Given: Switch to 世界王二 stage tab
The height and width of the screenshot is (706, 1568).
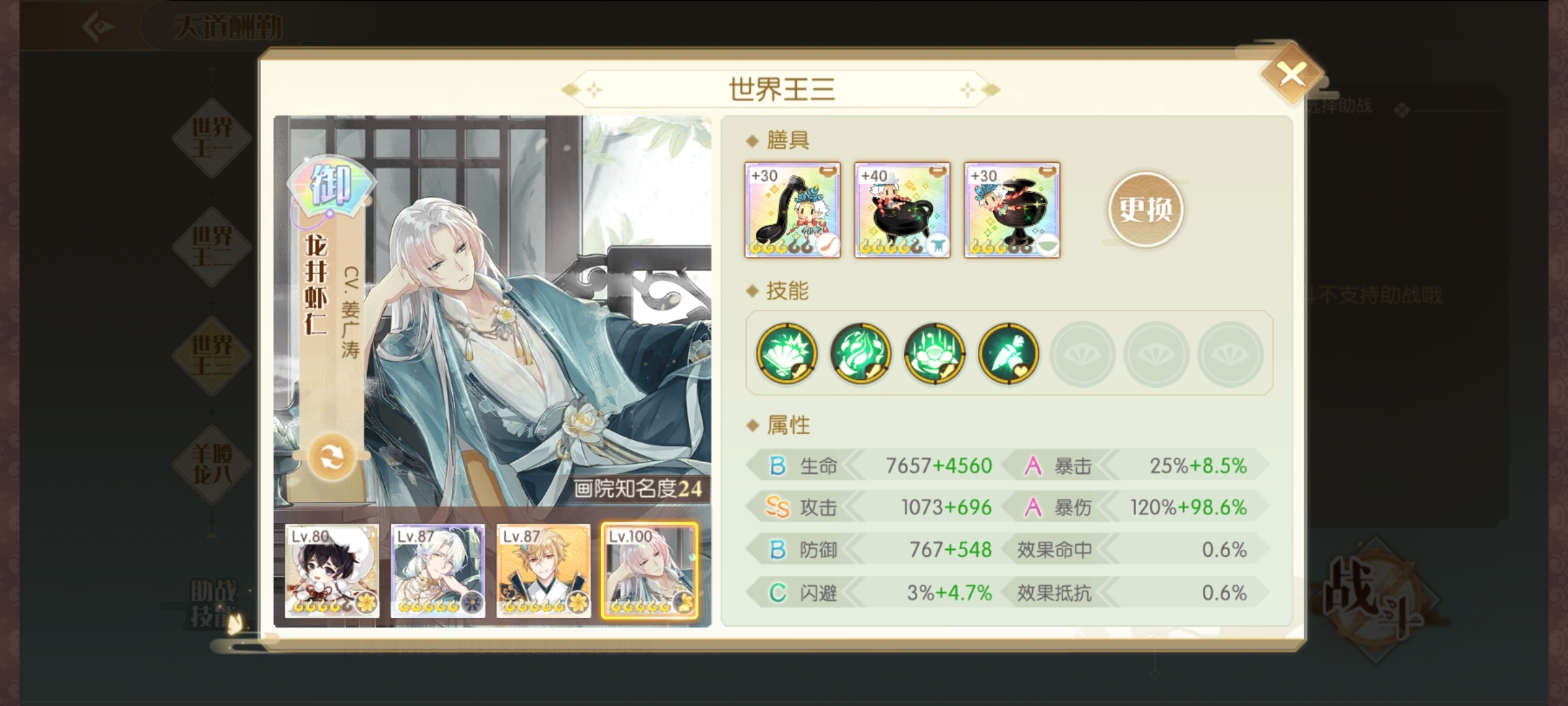Looking at the screenshot, I should [x=212, y=246].
